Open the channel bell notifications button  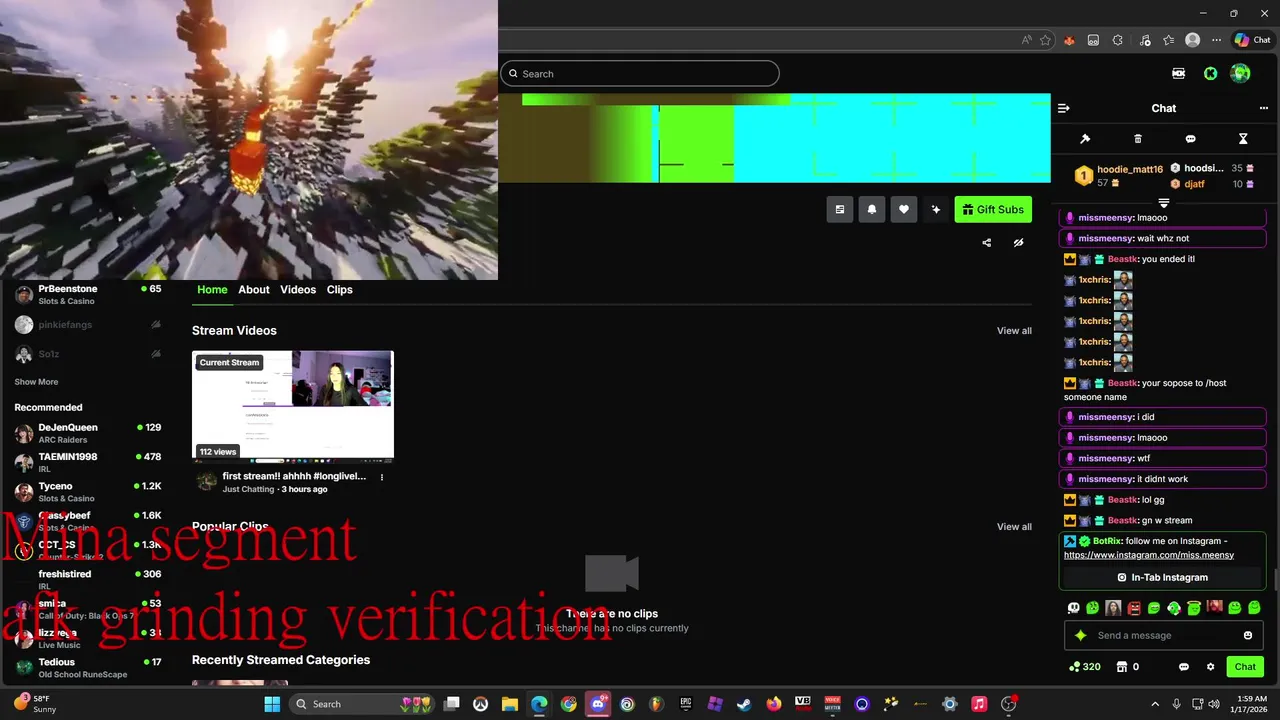pyautogui.click(x=872, y=209)
